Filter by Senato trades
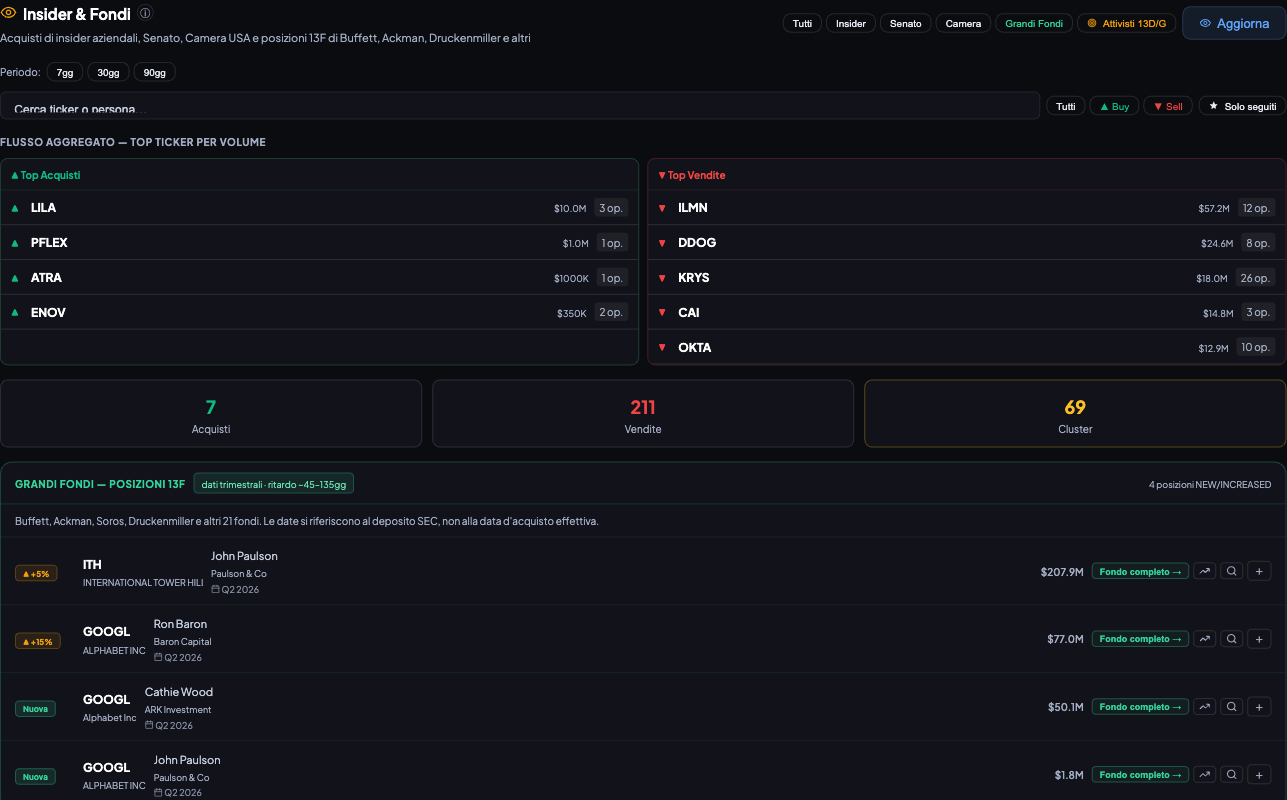Image resolution: width=1287 pixels, height=800 pixels. (906, 23)
